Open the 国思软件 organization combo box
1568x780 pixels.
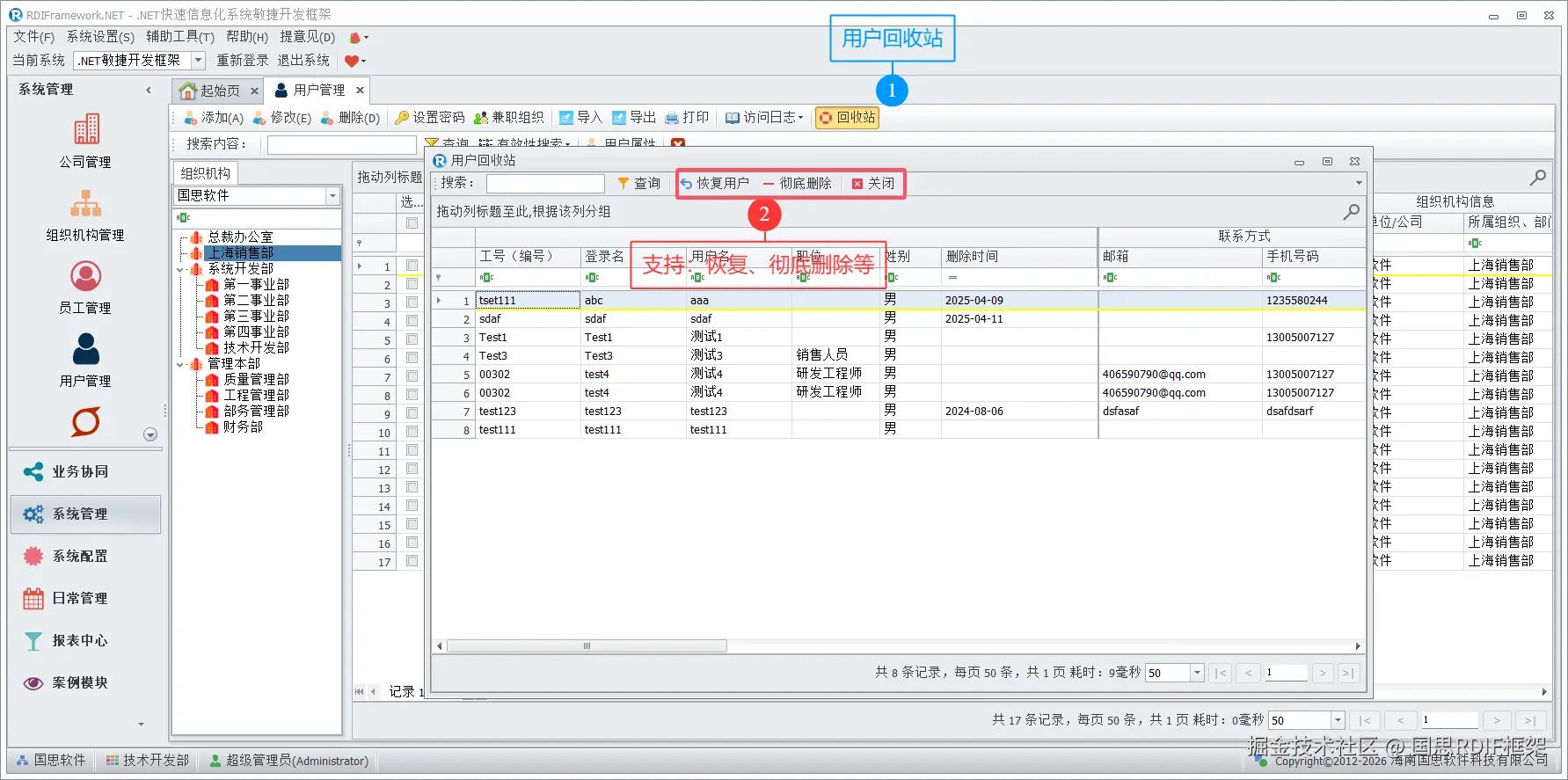[257, 195]
